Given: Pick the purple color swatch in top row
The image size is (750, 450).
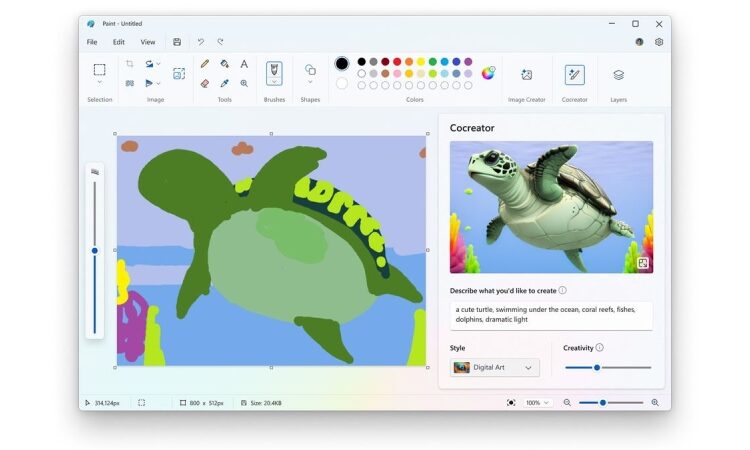Looking at the screenshot, I should coord(468,62).
